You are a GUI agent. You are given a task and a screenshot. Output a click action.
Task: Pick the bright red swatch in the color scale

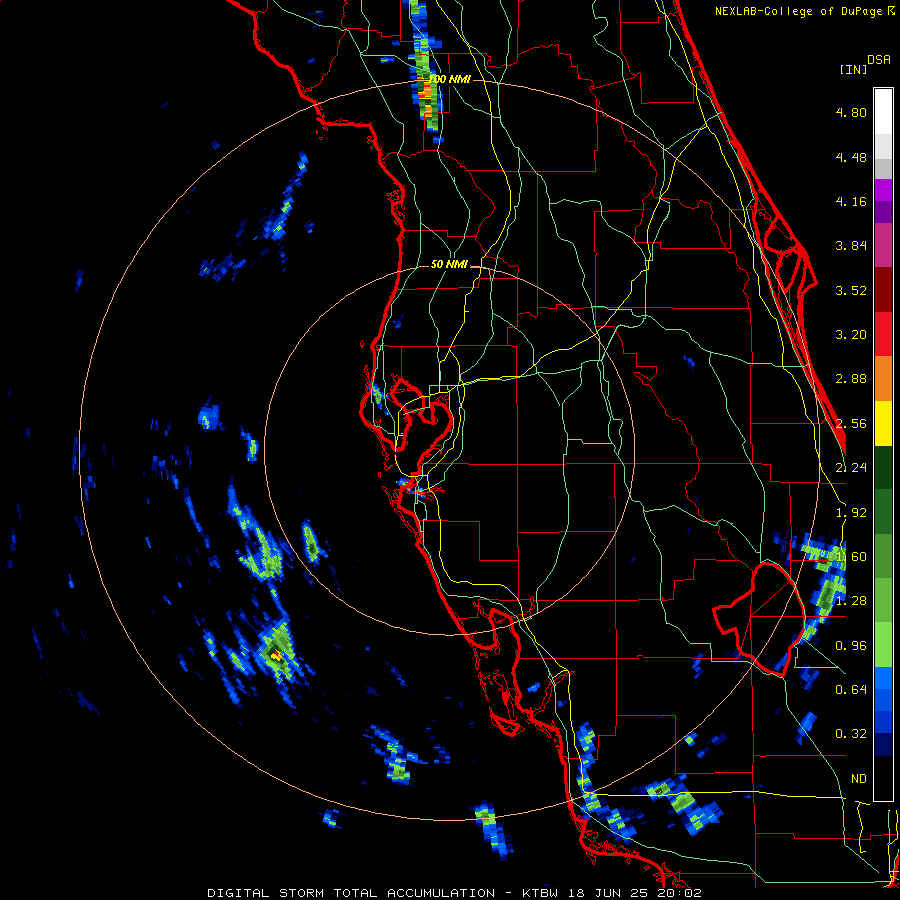883,334
